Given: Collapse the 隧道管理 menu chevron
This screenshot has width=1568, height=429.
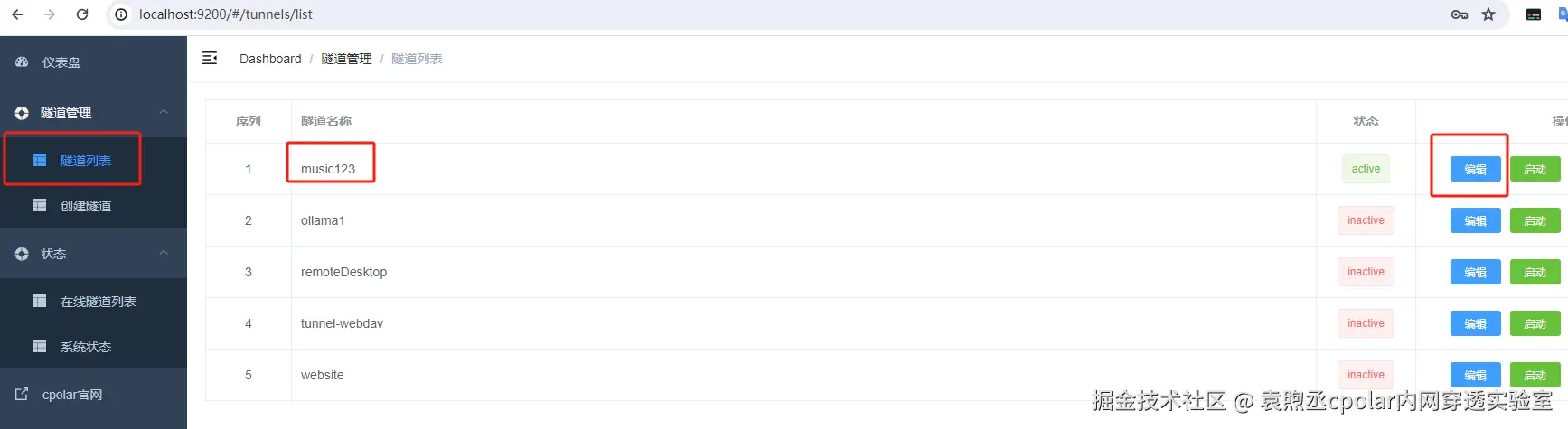Looking at the screenshot, I should (164, 112).
